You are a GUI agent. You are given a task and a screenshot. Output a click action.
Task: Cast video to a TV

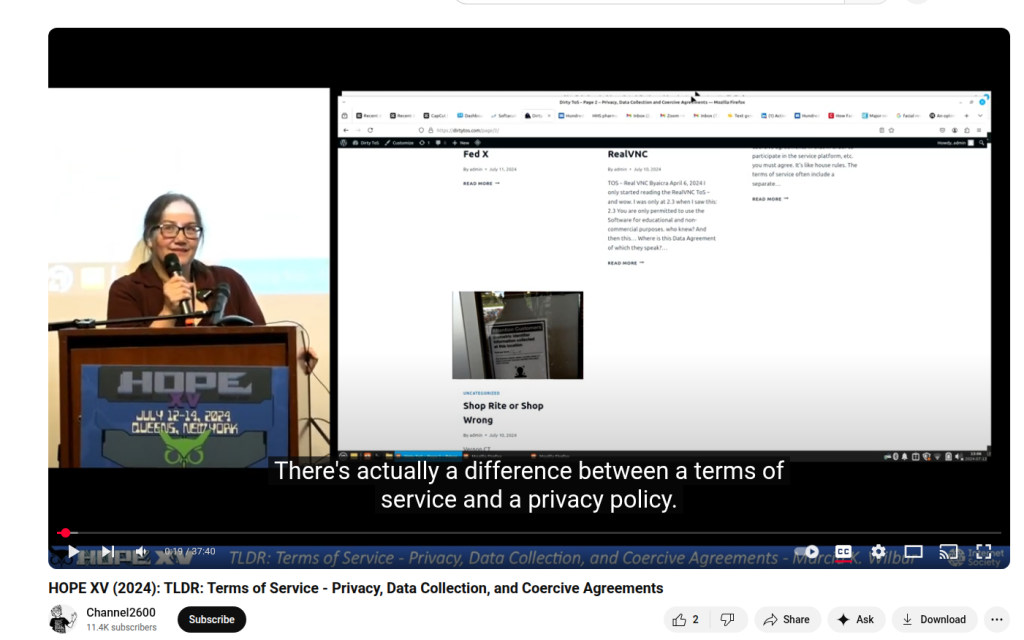pos(948,552)
